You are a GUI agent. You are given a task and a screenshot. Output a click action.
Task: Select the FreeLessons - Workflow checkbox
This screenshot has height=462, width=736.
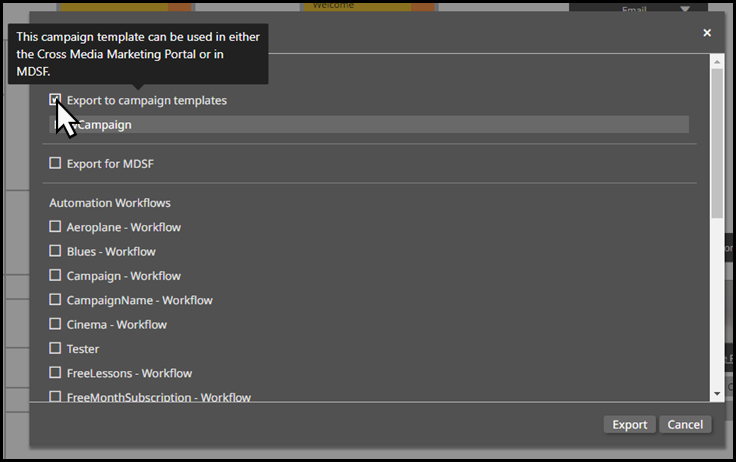point(56,373)
